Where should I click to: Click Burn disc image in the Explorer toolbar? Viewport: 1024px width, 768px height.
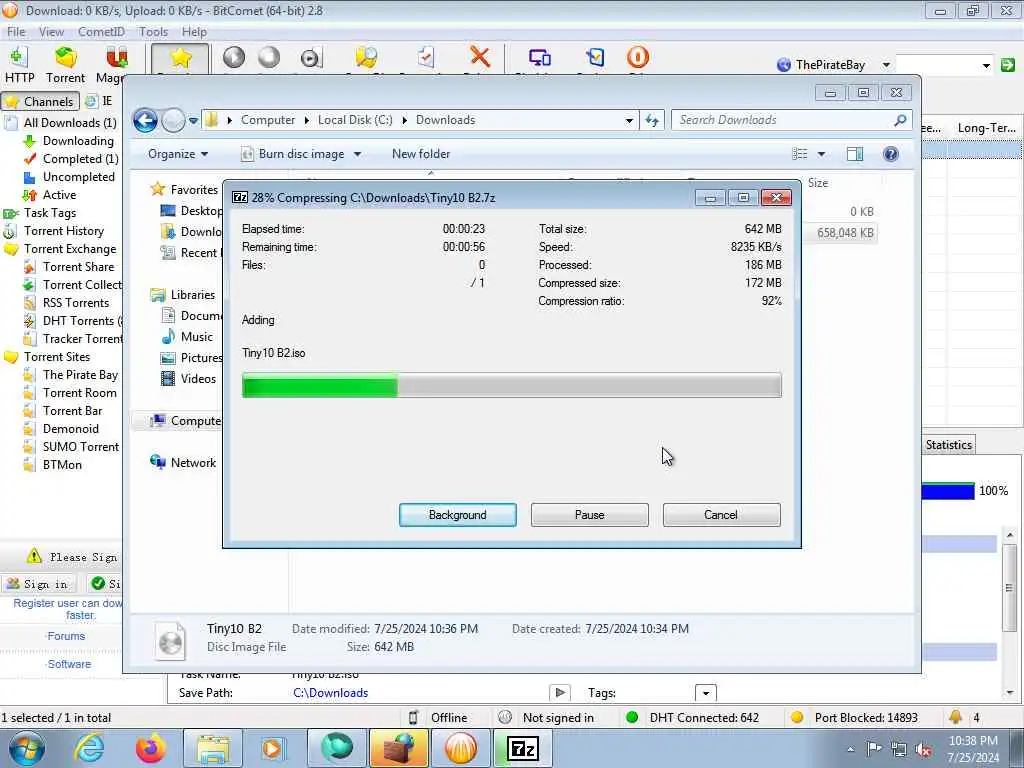293,154
